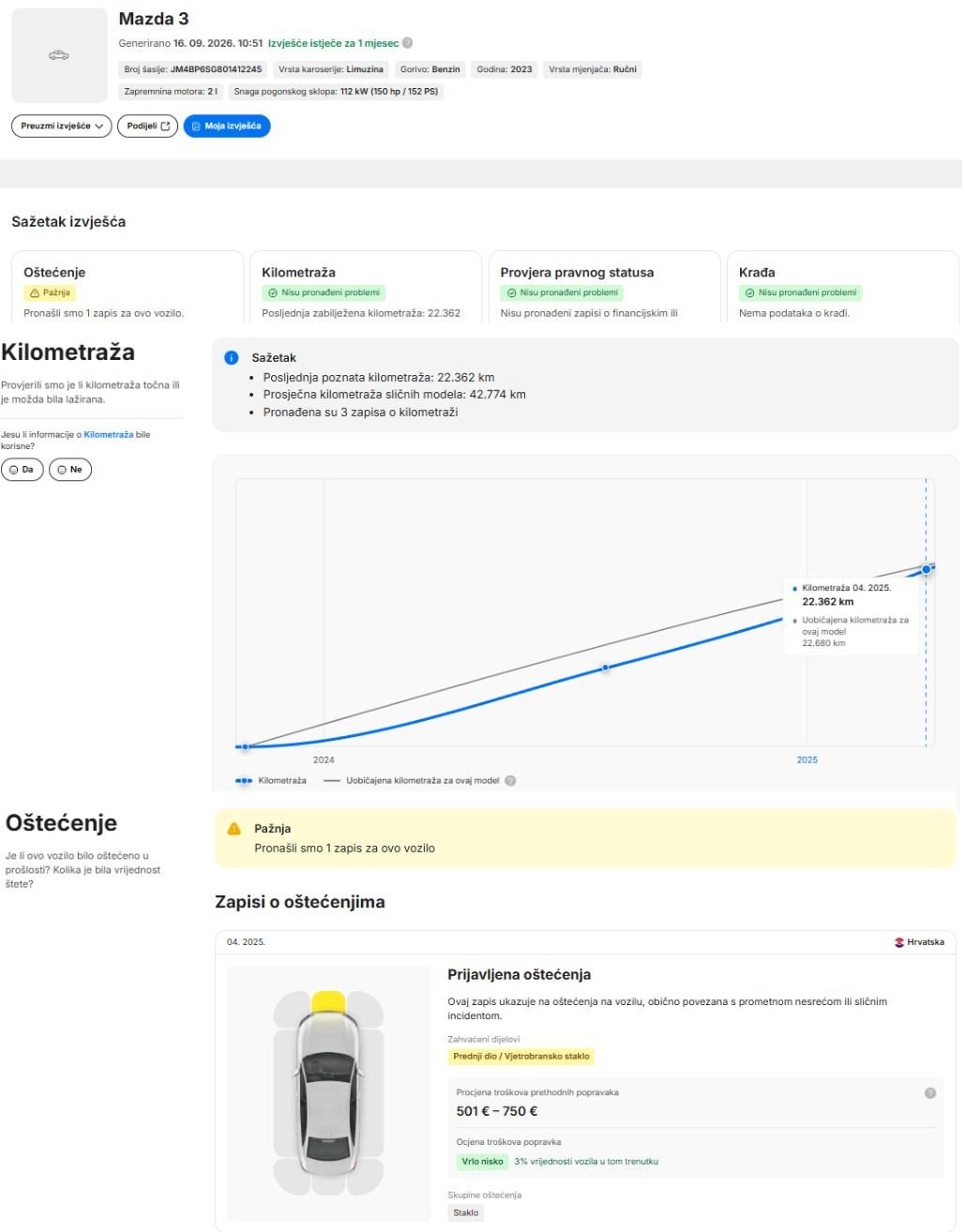The width and height of the screenshot is (965, 1232).
Task: Click the Staklo damage group tag
Action: pos(466,1213)
